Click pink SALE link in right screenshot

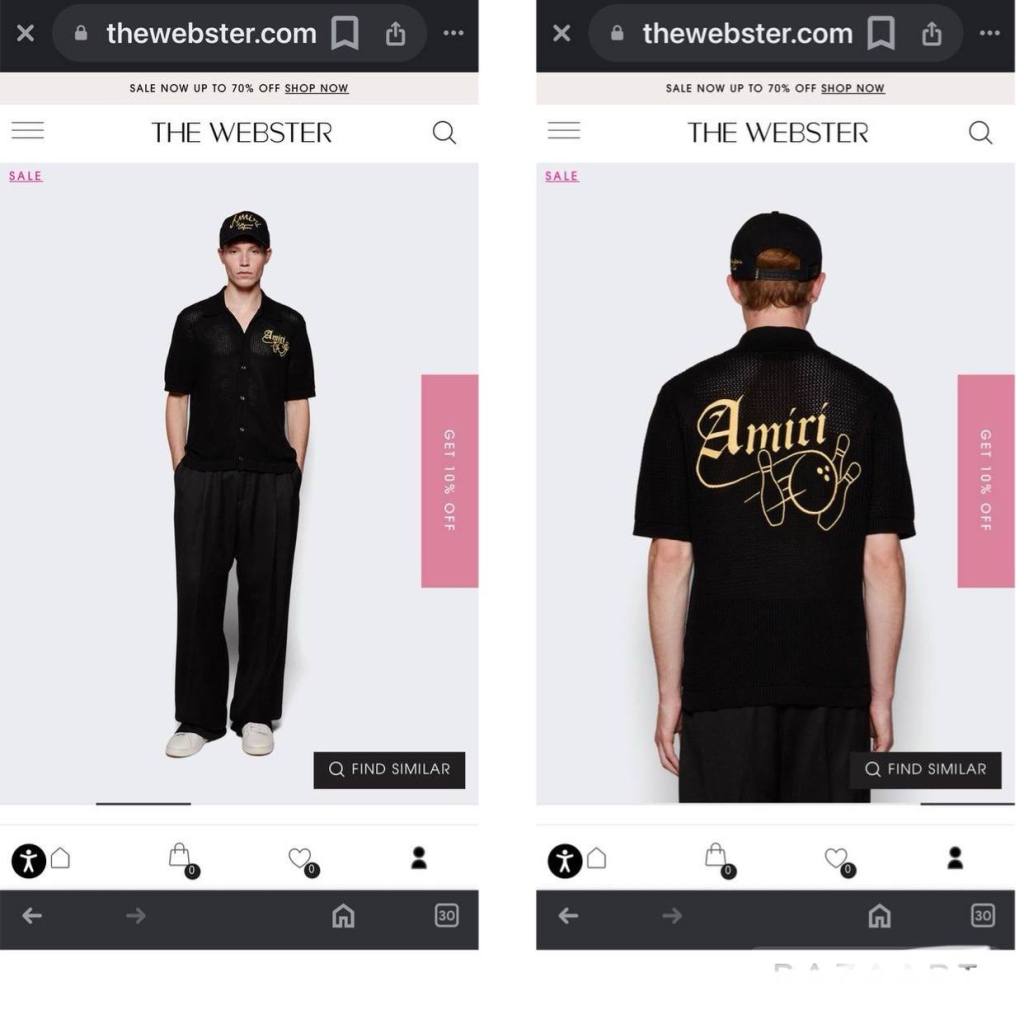[562, 176]
